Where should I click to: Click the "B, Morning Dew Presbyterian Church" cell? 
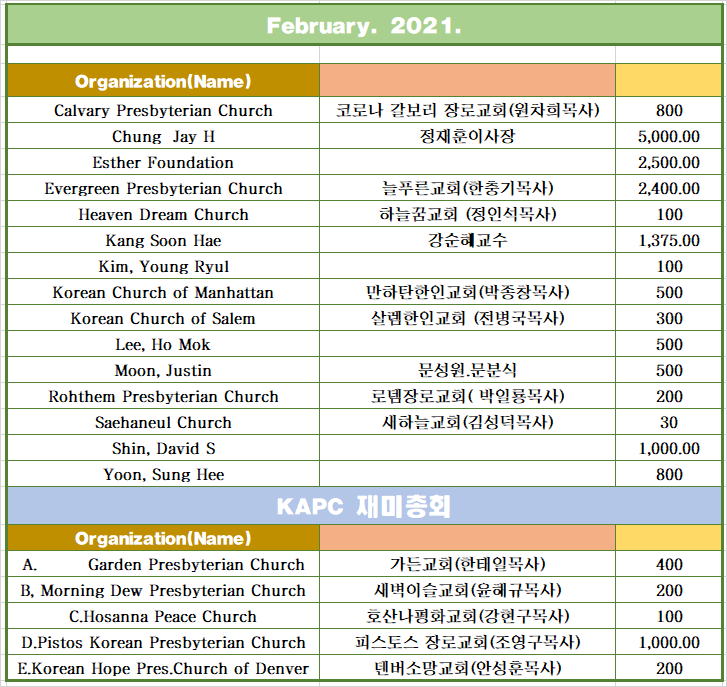pyautogui.click(x=163, y=590)
